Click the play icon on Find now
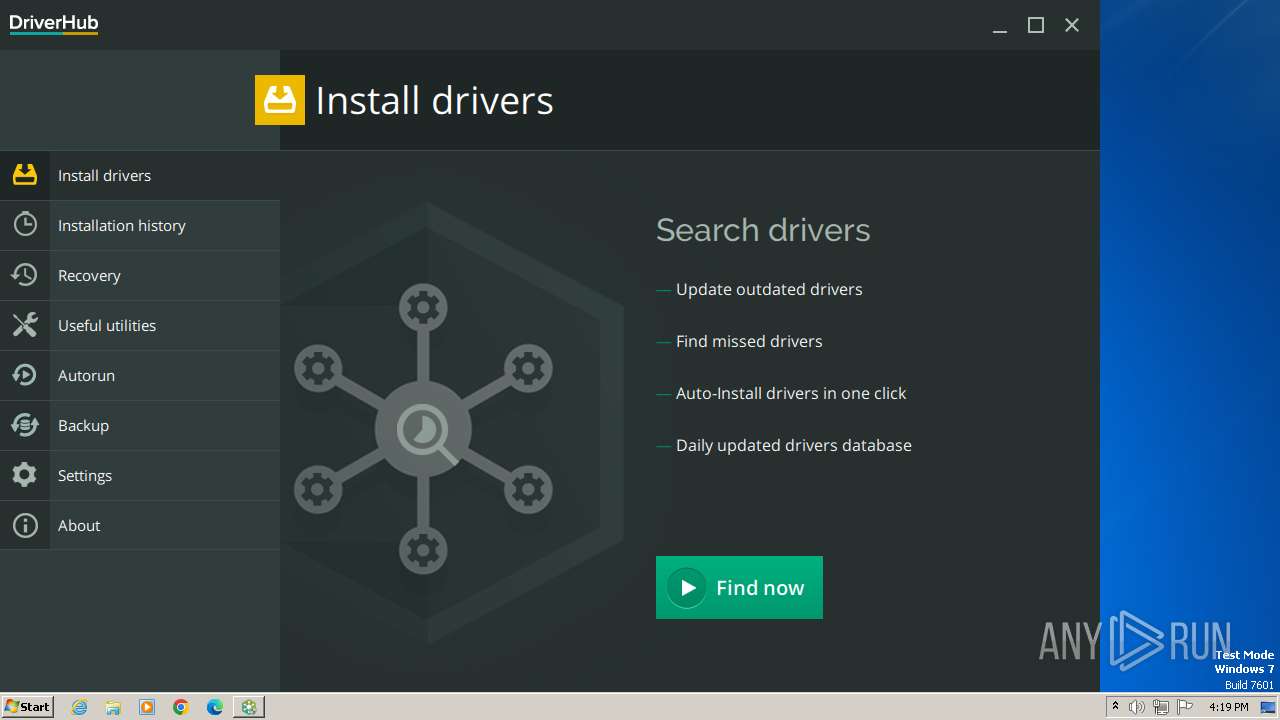1280x720 pixels. click(687, 588)
